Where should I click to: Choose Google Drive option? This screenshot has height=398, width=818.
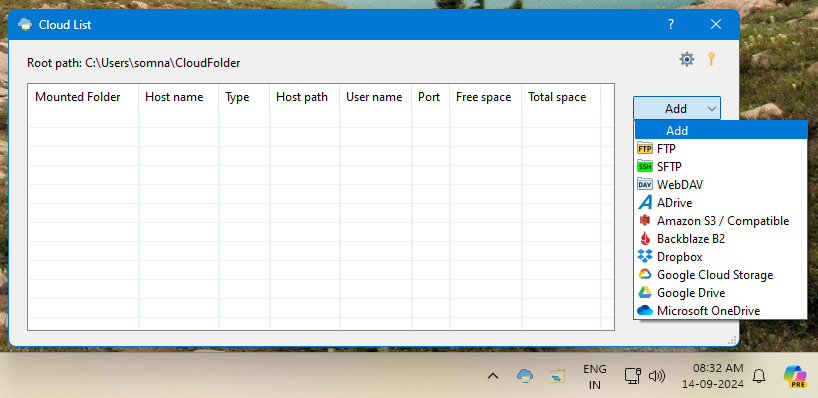coord(720,293)
